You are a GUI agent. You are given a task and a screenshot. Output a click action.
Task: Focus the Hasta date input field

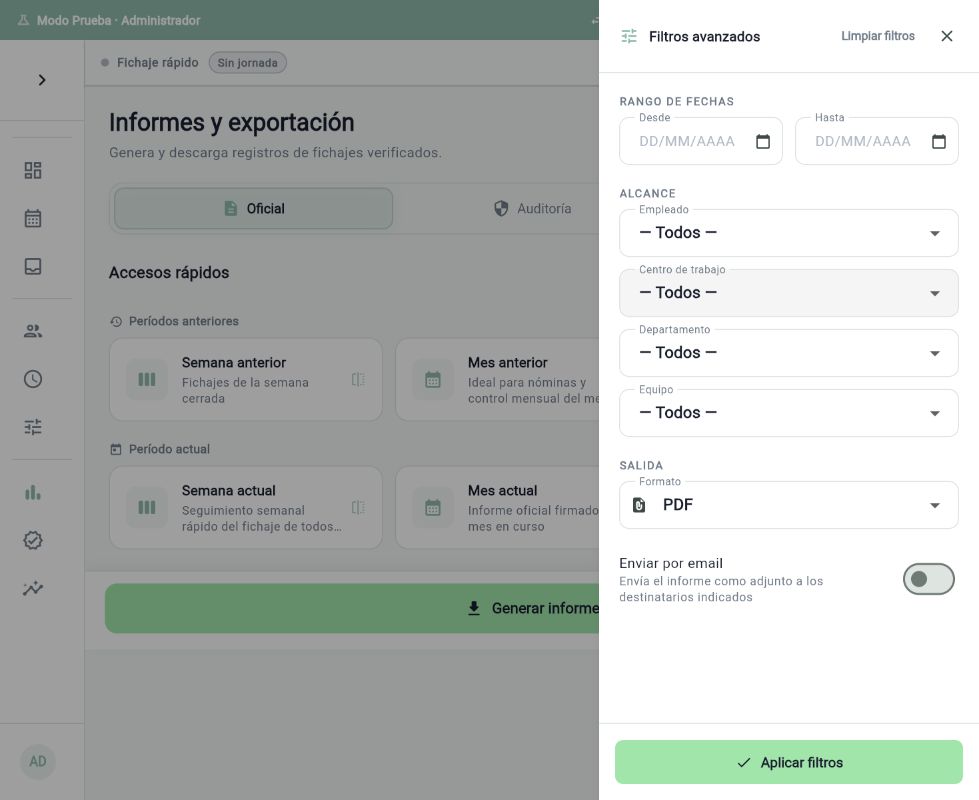(x=877, y=142)
